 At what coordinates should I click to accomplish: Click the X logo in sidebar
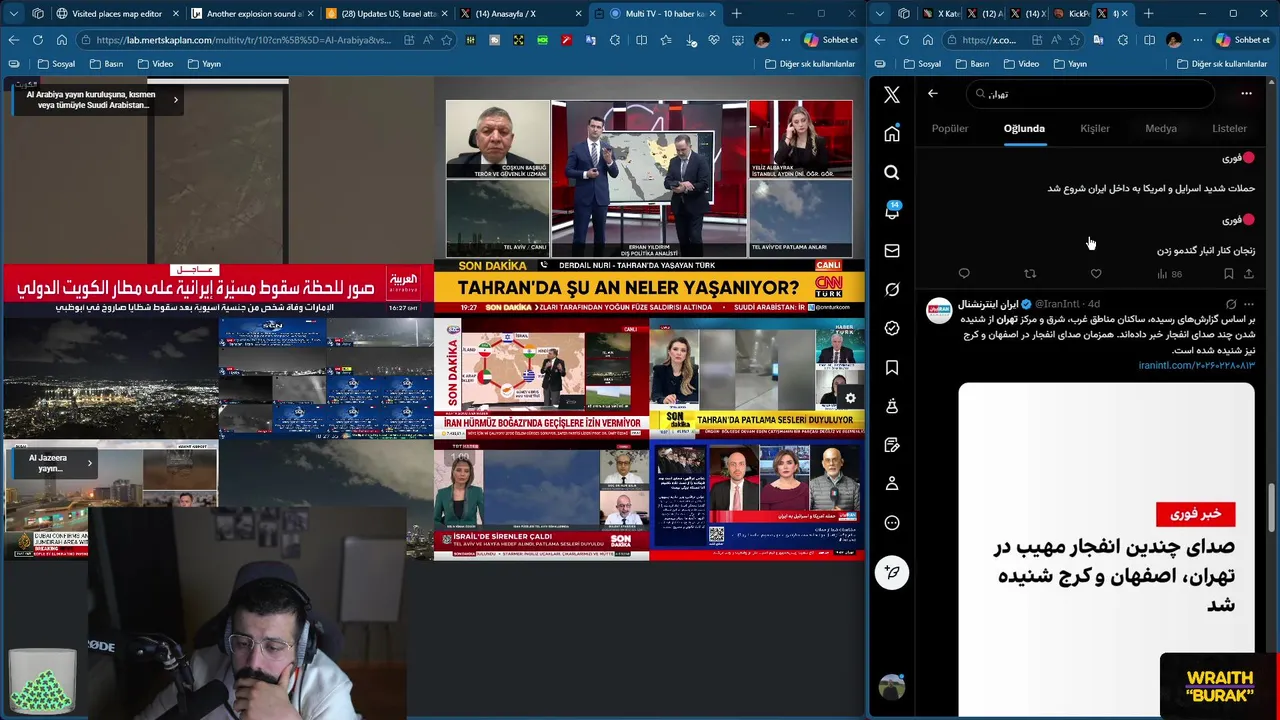(x=892, y=94)
